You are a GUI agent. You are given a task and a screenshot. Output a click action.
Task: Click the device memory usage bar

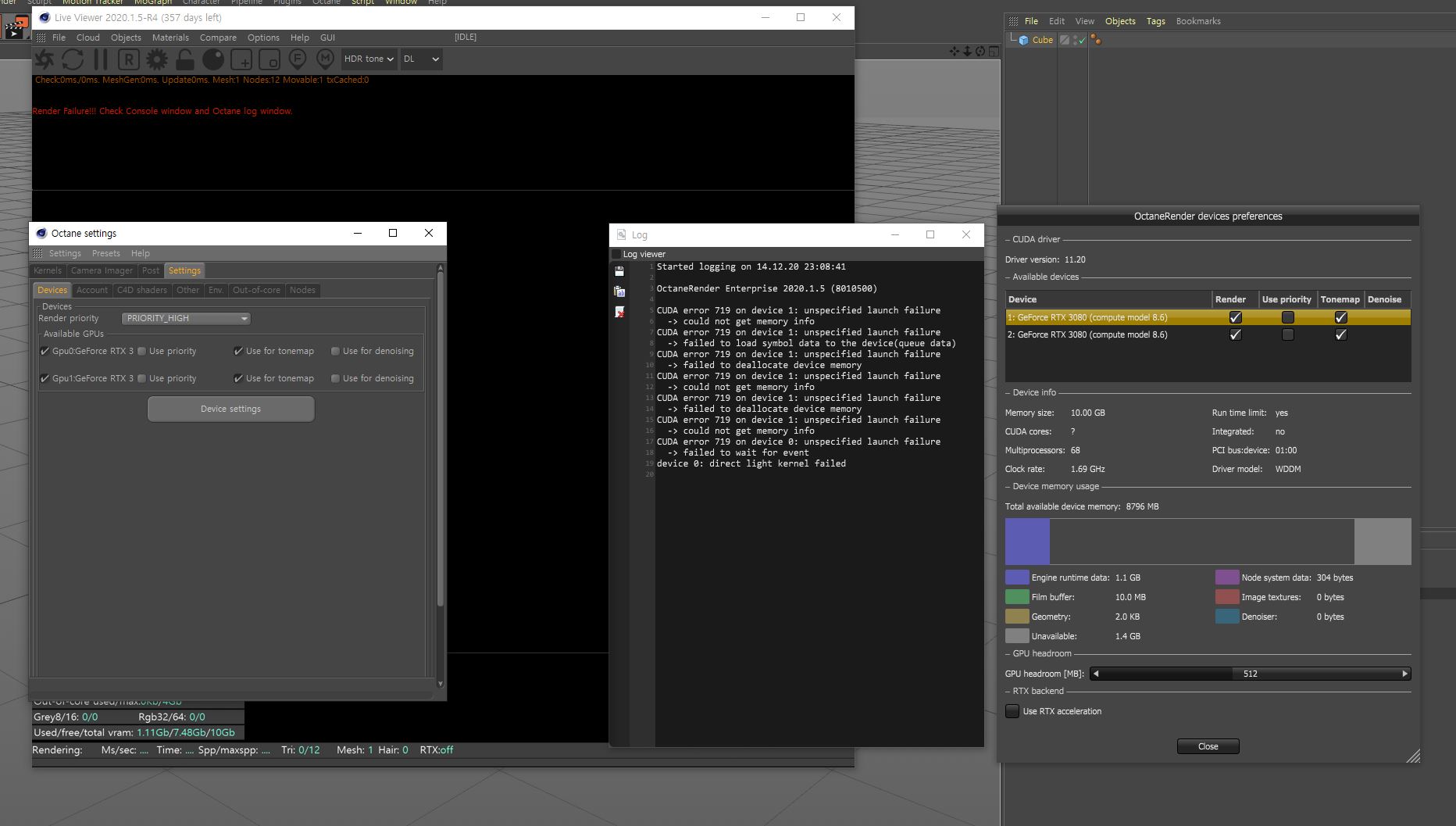click(x=1208, y=541)
